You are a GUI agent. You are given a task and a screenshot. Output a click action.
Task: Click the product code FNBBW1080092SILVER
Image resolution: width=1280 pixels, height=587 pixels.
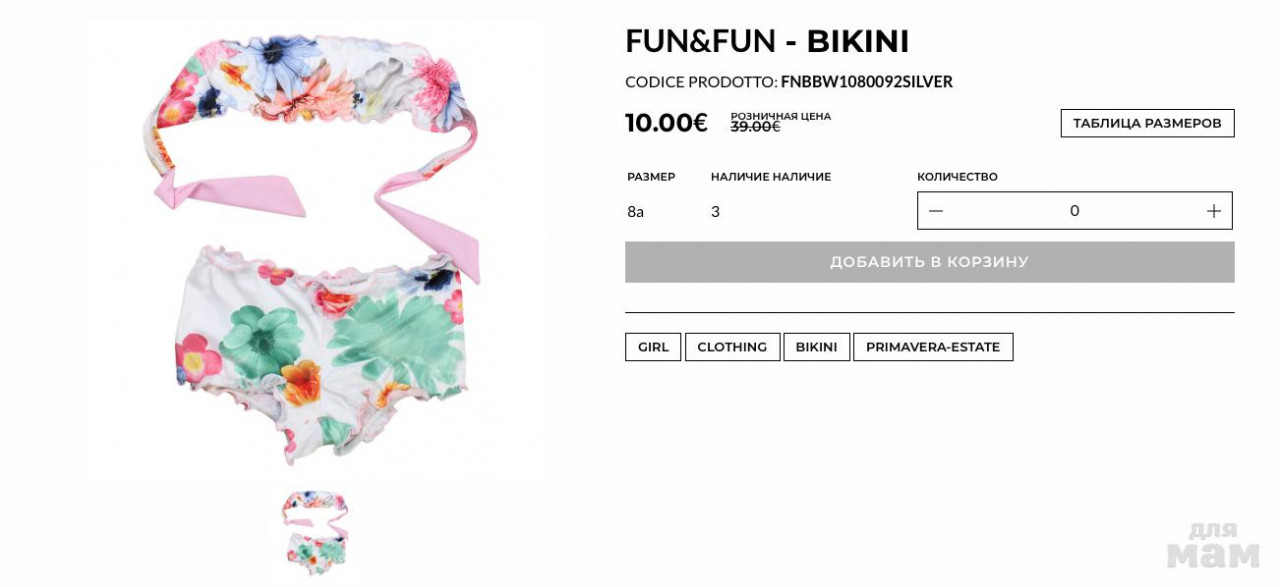866,82
